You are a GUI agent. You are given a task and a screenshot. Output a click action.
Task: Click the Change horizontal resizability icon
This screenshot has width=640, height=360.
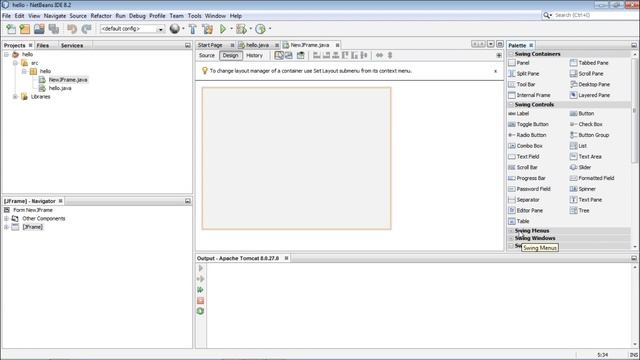click(x=379, y=55)
